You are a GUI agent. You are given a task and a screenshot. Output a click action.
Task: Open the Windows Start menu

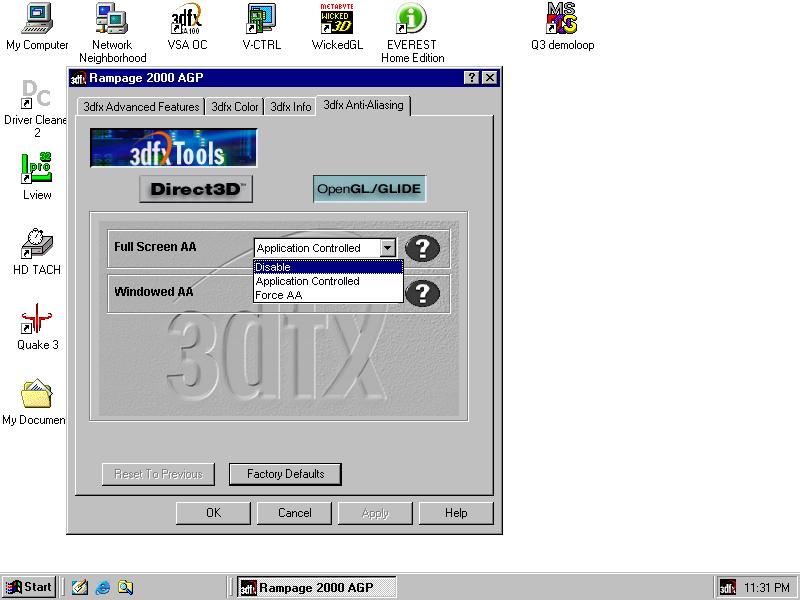29,587
